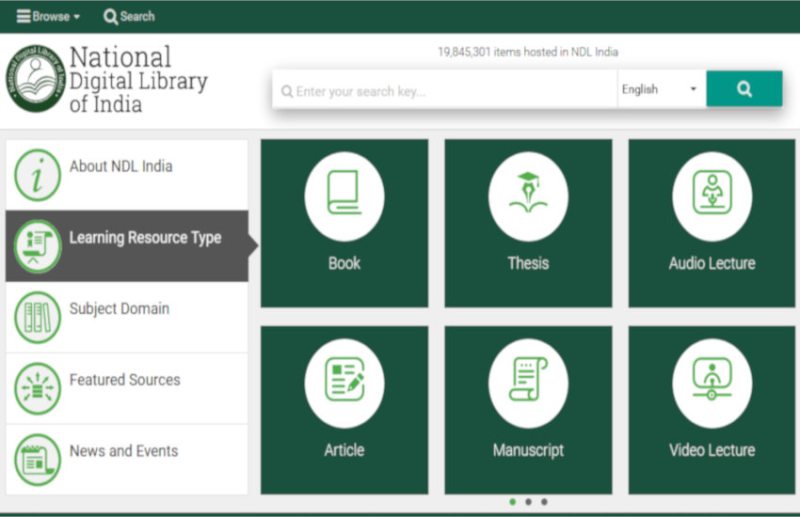Click the Featured Sources starburst icon
The width and height of the screenshot is (800, 517).
[38, 389]
